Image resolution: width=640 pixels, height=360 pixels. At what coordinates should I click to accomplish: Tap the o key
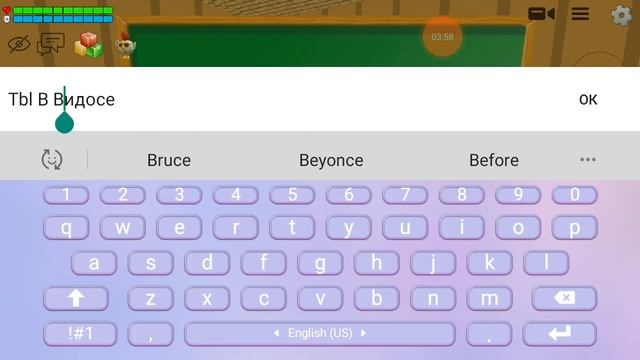(x=518, y=227)
